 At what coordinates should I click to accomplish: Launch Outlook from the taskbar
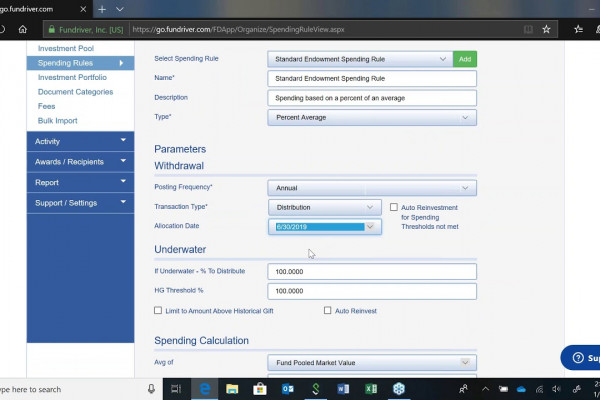click(287, 389)
